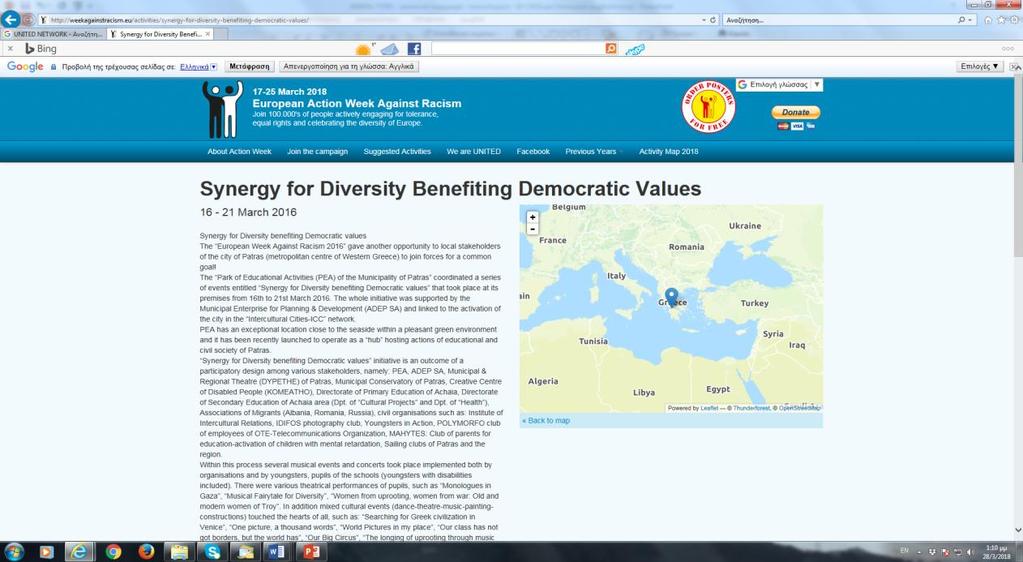Open the Επιλογή γλώσσας language selector
Image resolution: width=1023 pixels, height=562 pixels.
[x=779, y=85]
